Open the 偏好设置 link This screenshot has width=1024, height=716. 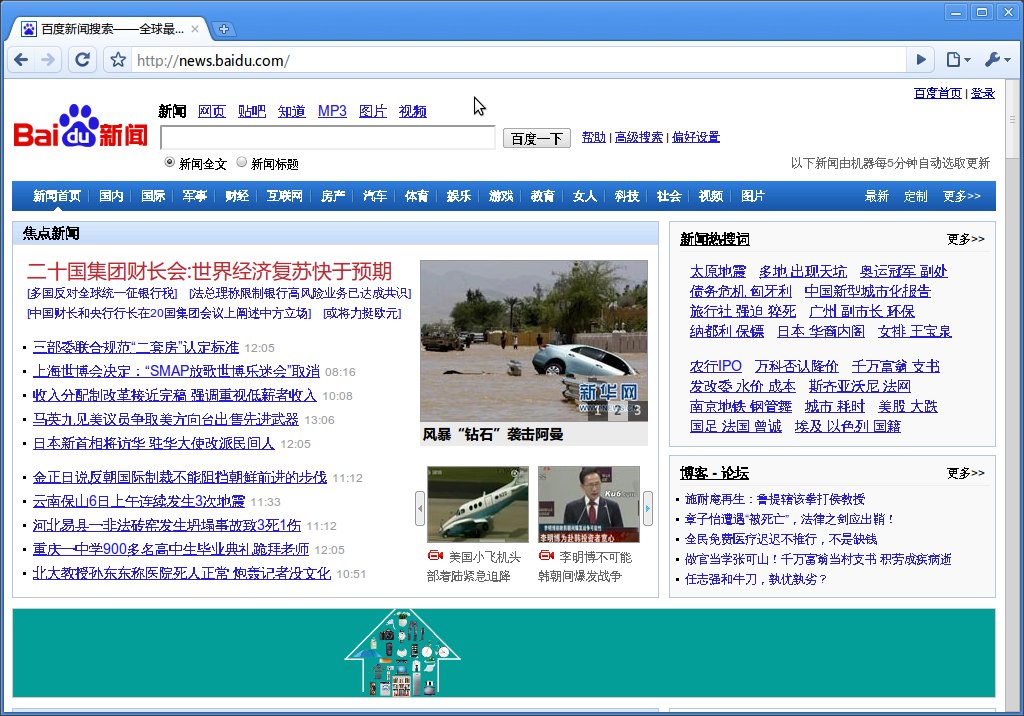point(696,137)
